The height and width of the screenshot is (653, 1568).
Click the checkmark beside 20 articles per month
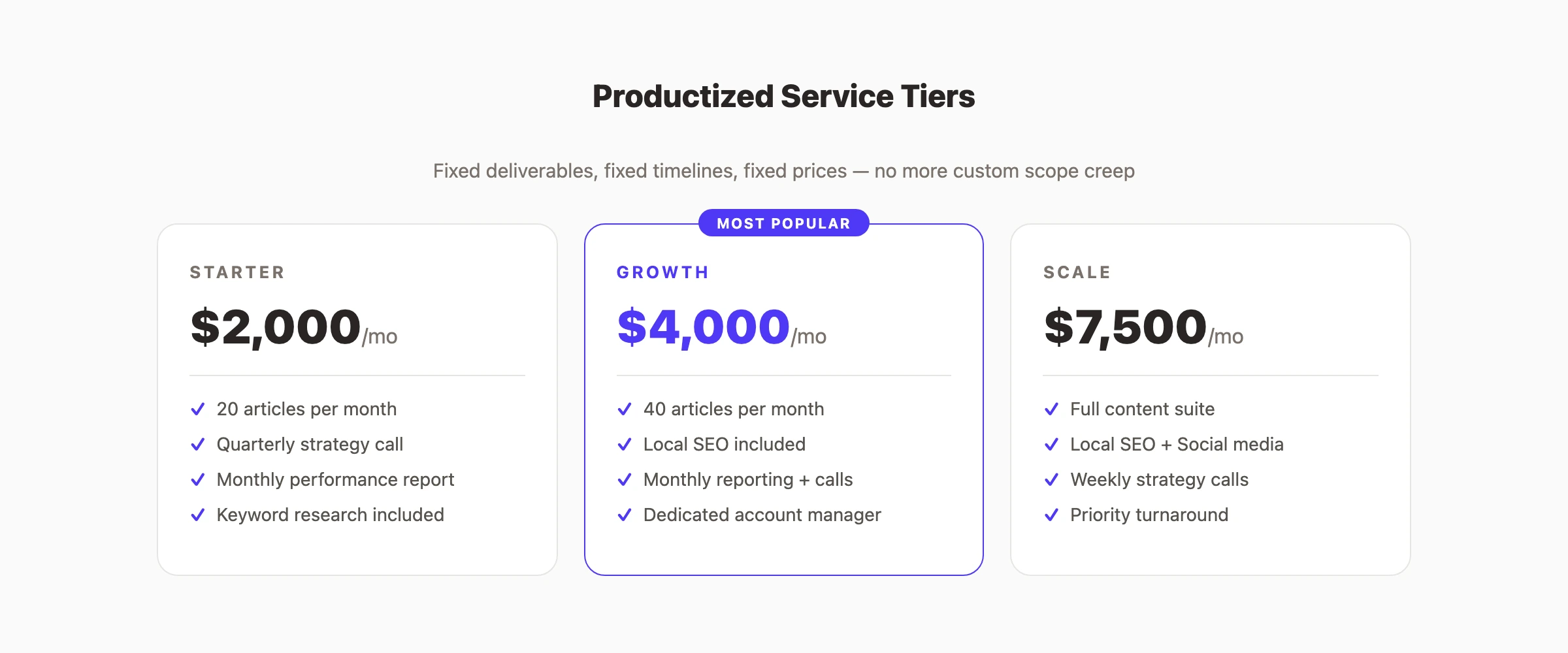click(x=198, y=409)
